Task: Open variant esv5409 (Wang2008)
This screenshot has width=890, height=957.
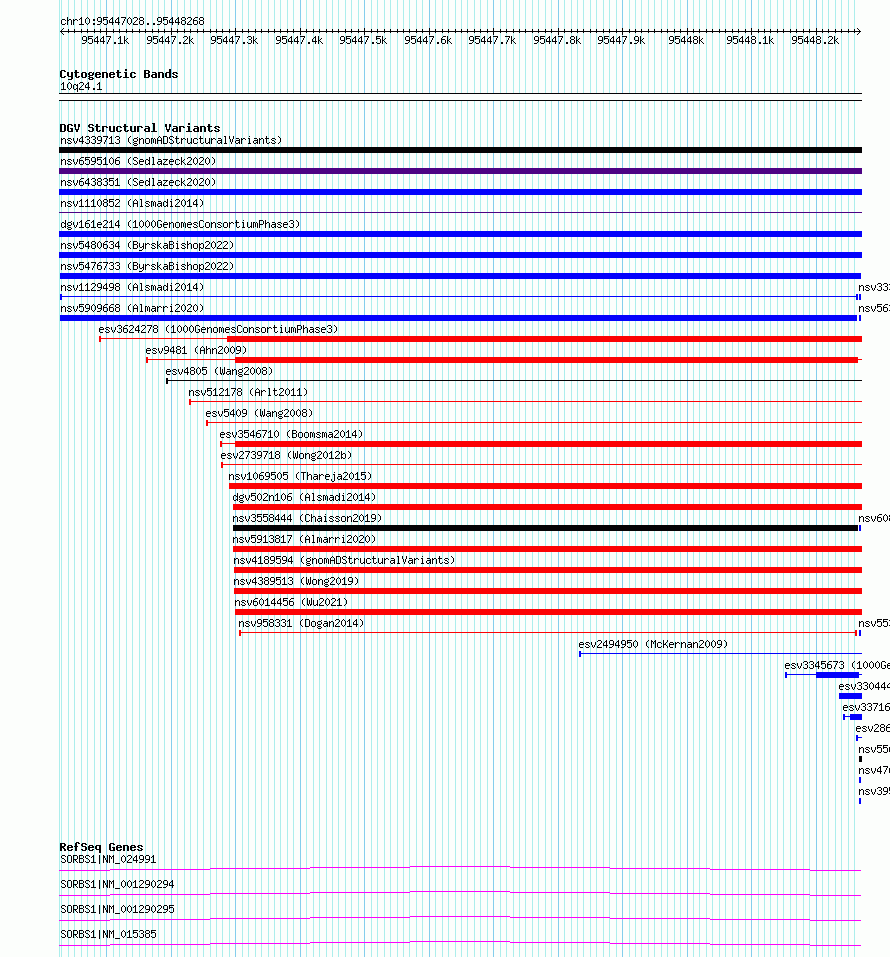Action: tap(259, 413)
